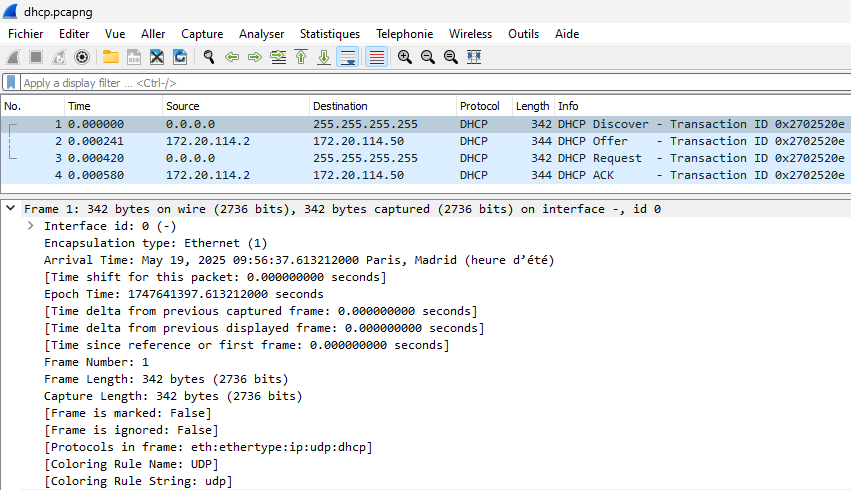Sort by the Info column header

pos(703,106)
